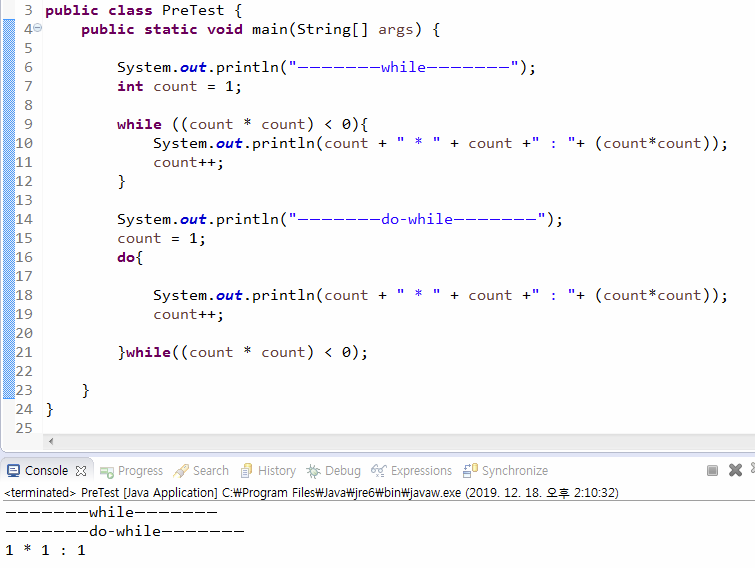Image resolution: width=755 pixels, height=568 pixels.
Task: Click 'count++;' on line 19
Action: pos(188,315)
